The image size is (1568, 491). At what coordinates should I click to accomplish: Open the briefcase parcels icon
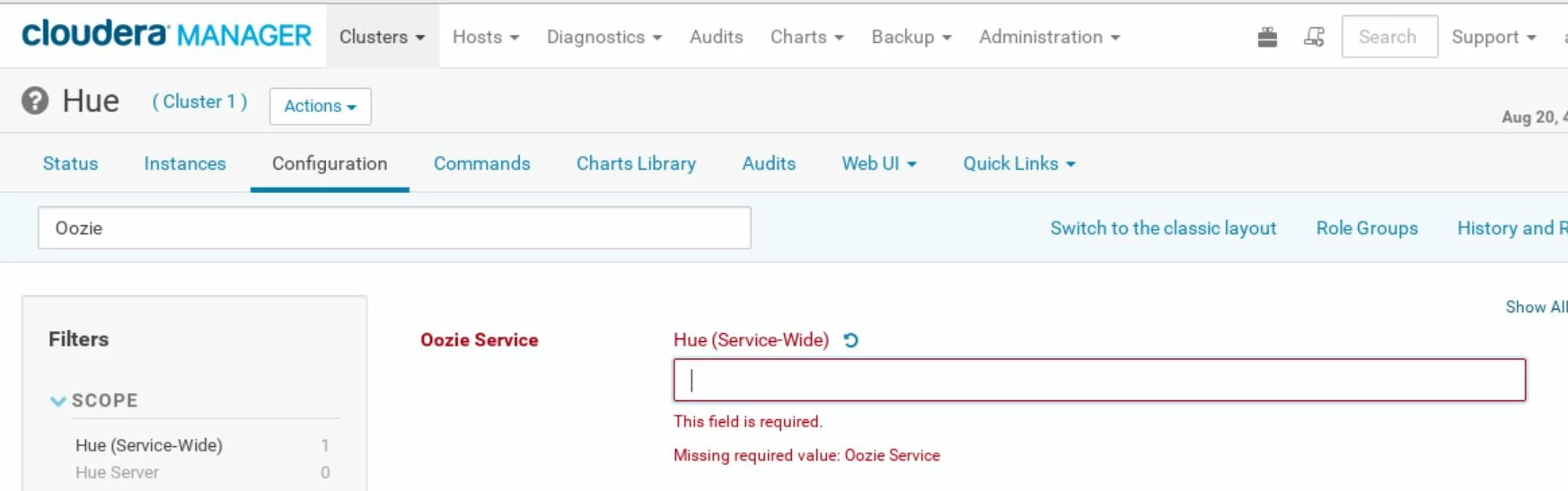pyautogui.click(x=1267, y=37)
